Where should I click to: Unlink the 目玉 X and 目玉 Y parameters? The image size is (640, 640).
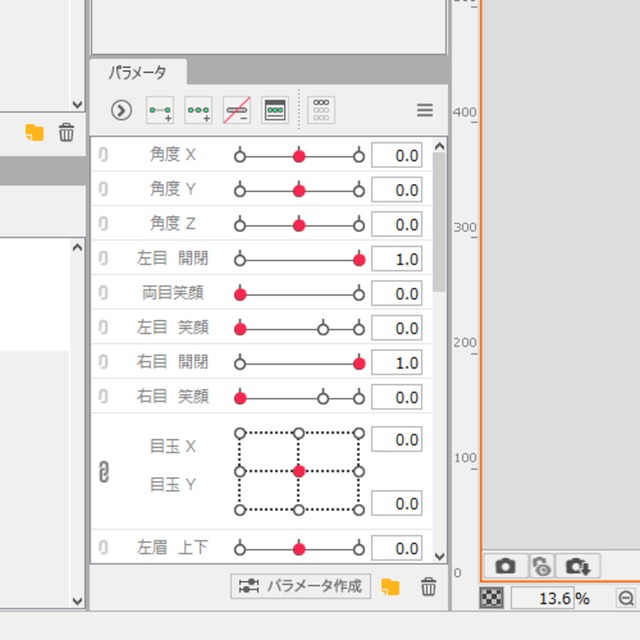click(x=104, y=472)
